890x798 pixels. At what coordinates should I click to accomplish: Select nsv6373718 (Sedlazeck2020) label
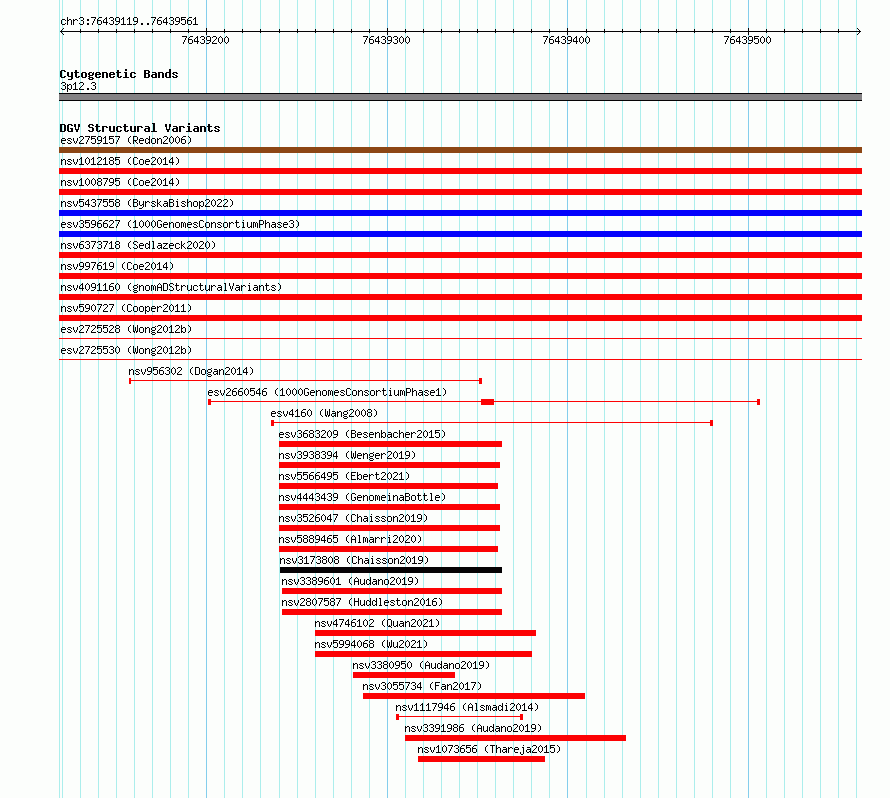click(138, 245)
